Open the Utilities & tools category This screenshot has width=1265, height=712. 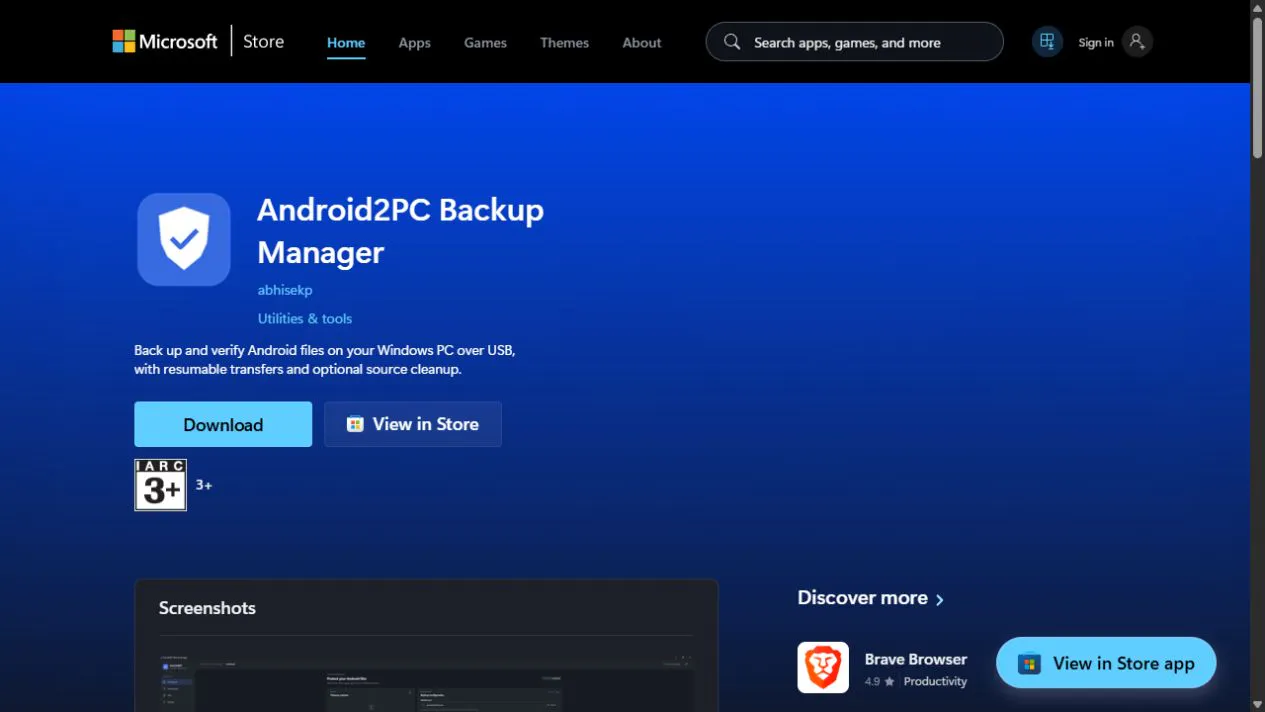tap(305, 318)
